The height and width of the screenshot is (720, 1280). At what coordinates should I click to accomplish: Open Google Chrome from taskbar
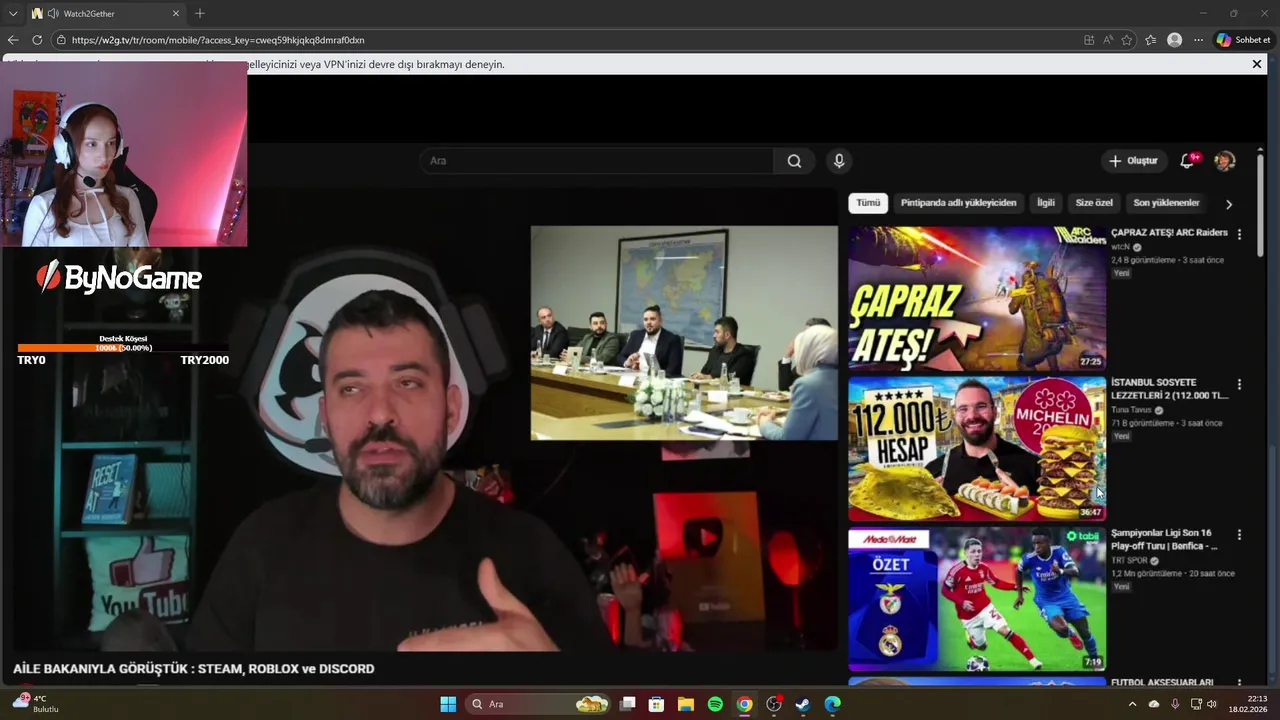(x=744, y=704)
